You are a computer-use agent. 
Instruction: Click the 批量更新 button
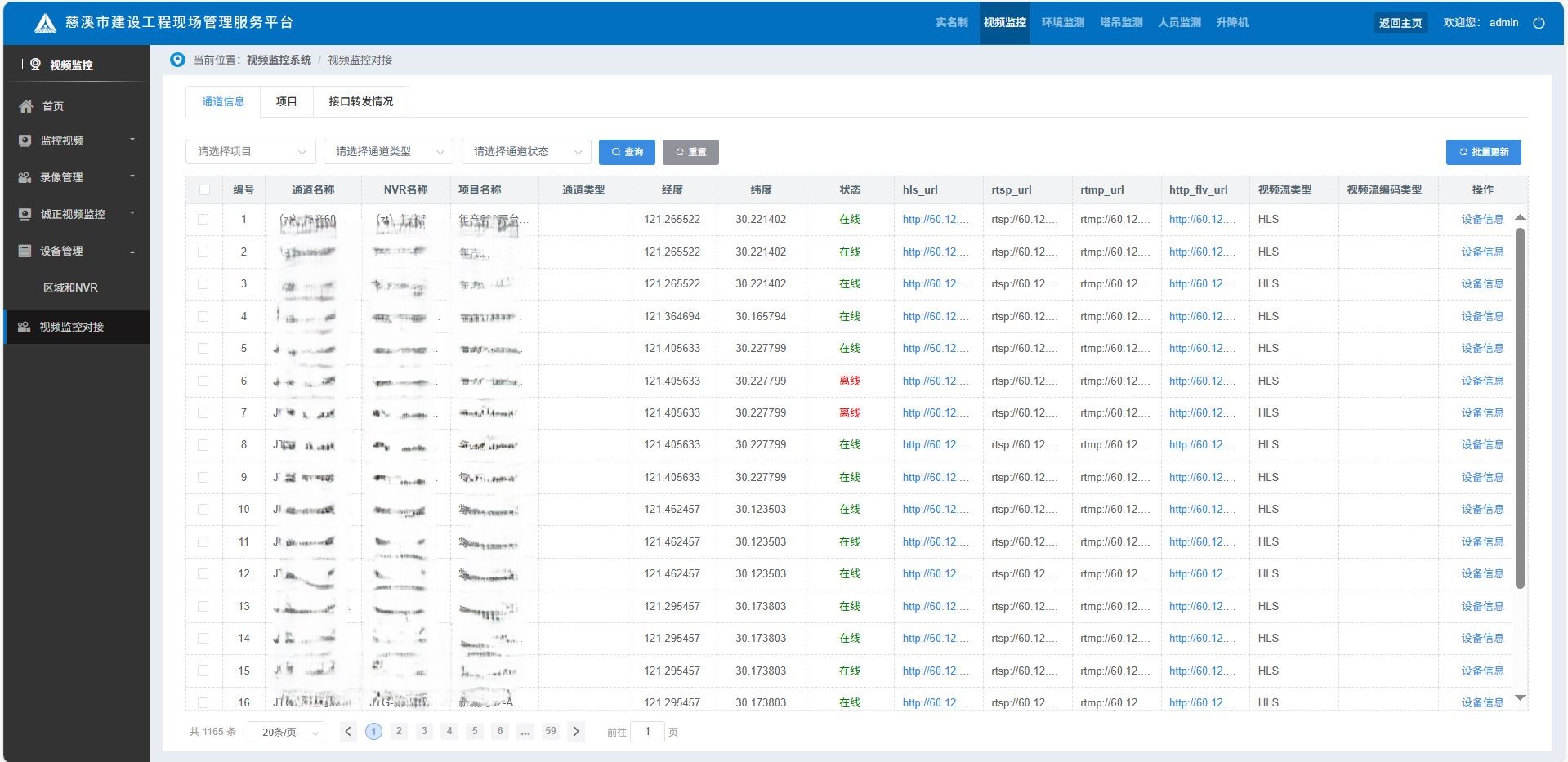point(1483,152)
